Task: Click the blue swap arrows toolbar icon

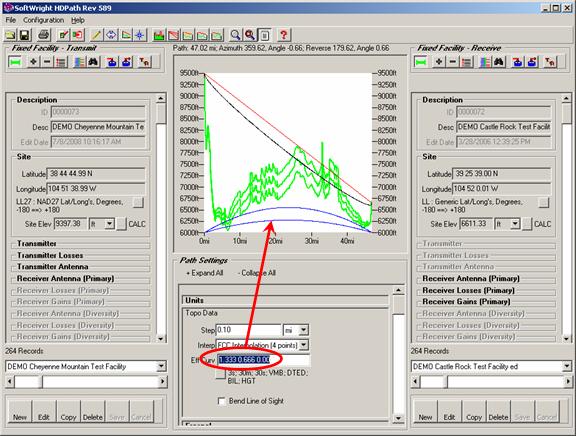Action: click(x=111, y=35)
